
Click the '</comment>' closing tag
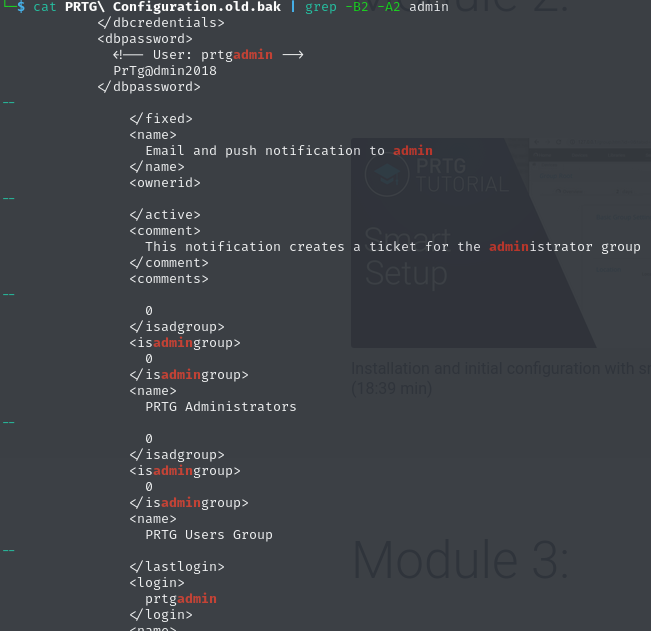(x=169, y=263)
